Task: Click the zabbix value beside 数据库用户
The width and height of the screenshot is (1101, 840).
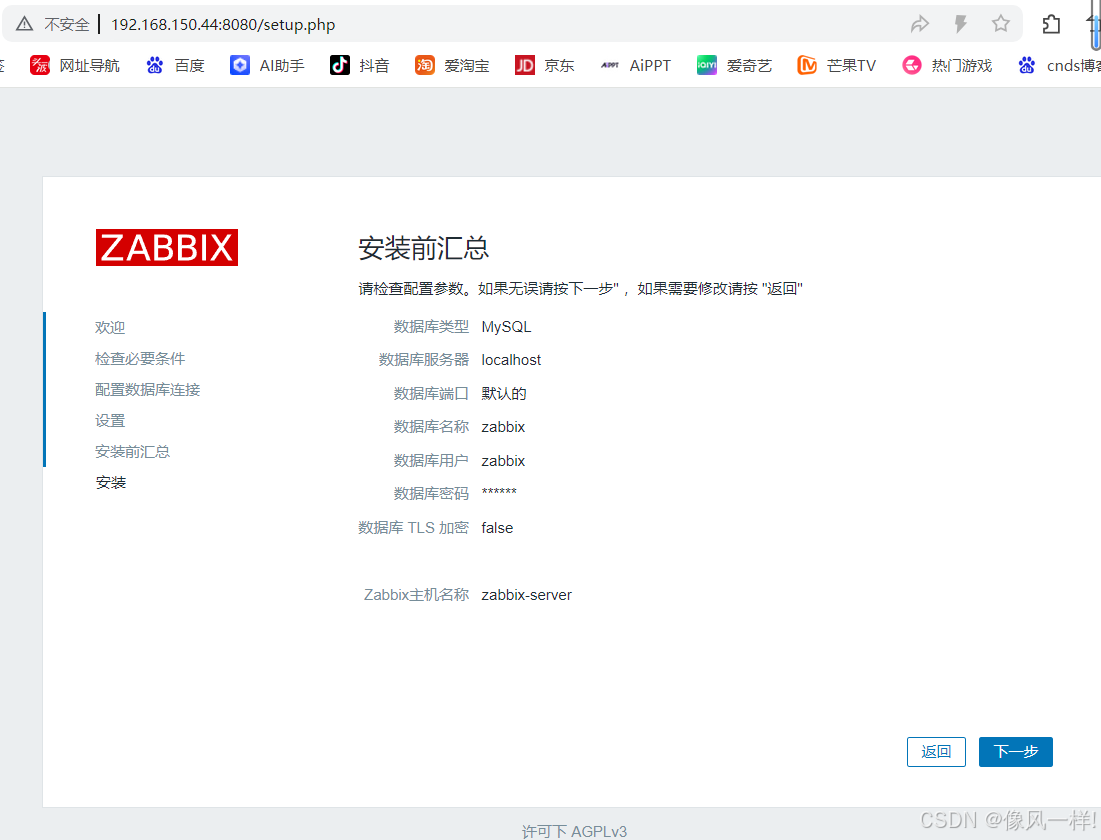Action: 503,461
